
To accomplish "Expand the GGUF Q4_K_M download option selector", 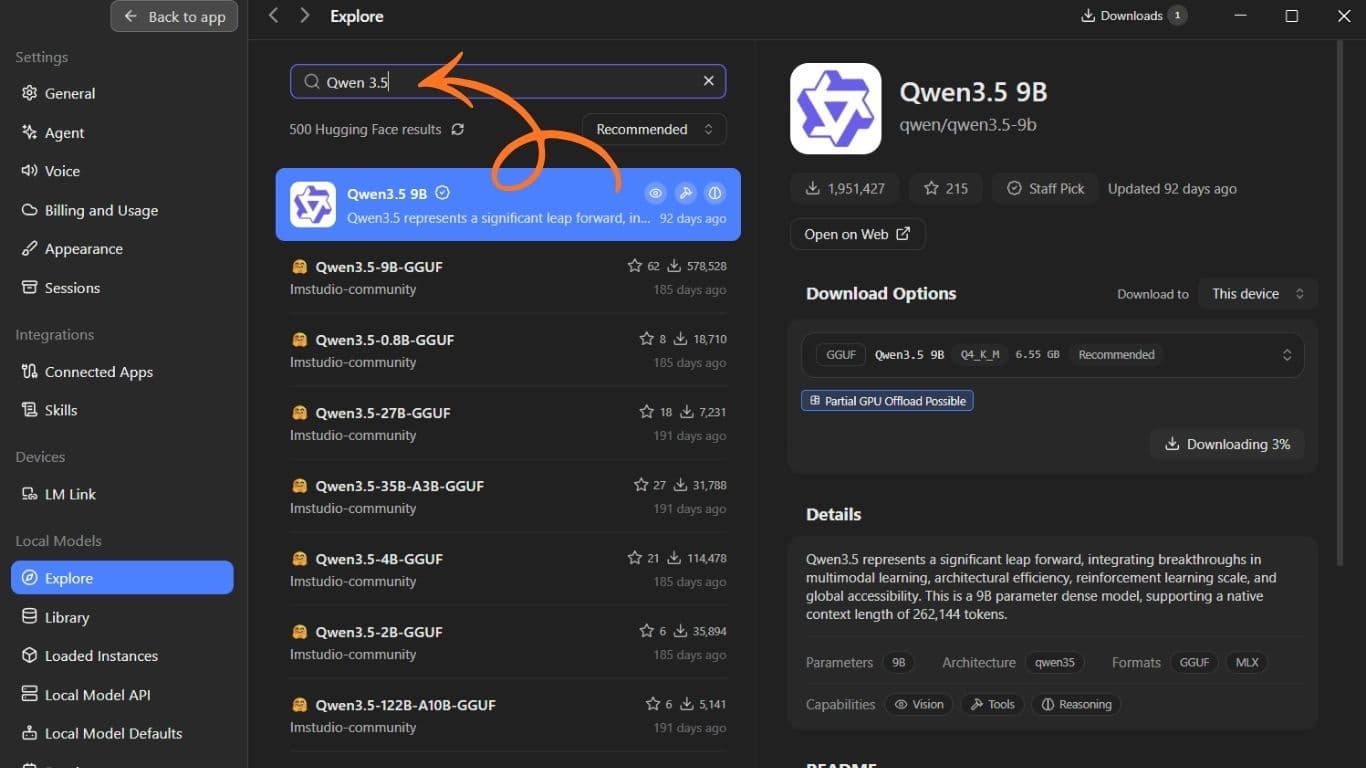I will [x=1053, y=355].
